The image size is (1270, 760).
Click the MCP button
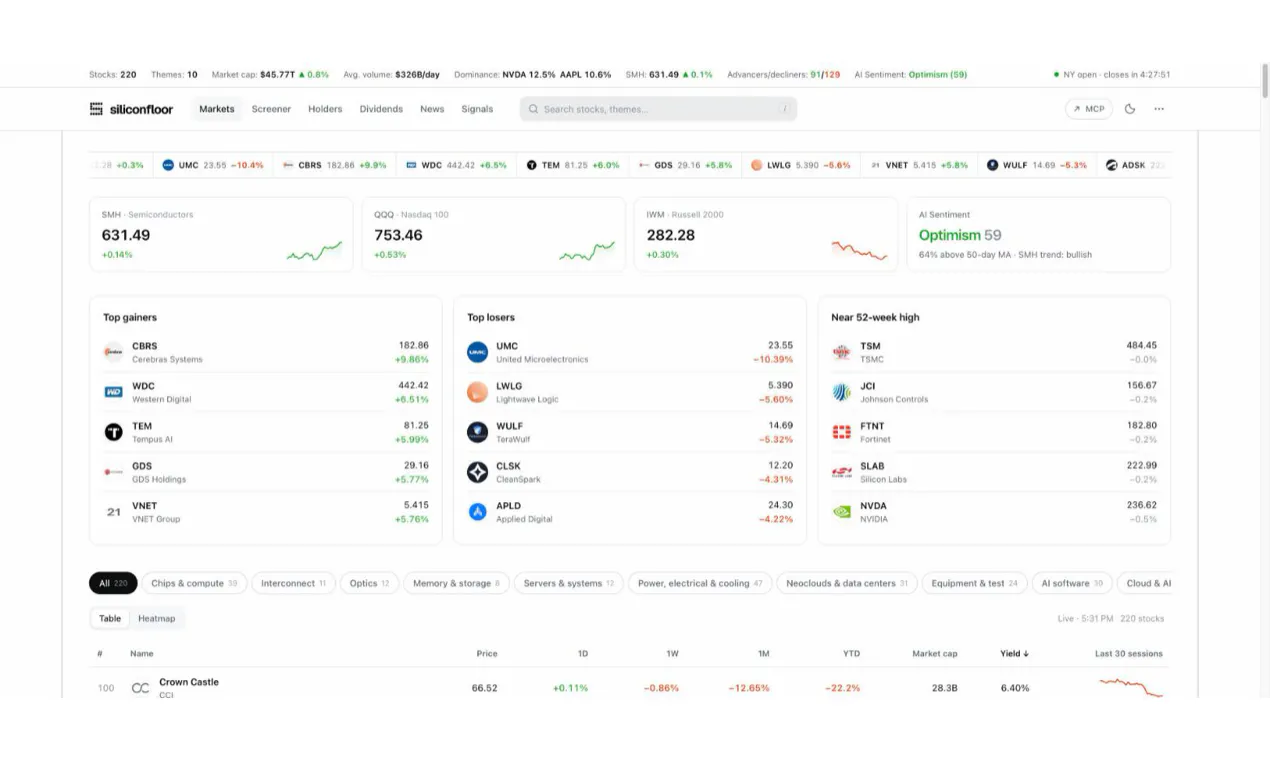(x=1089, y=109)
